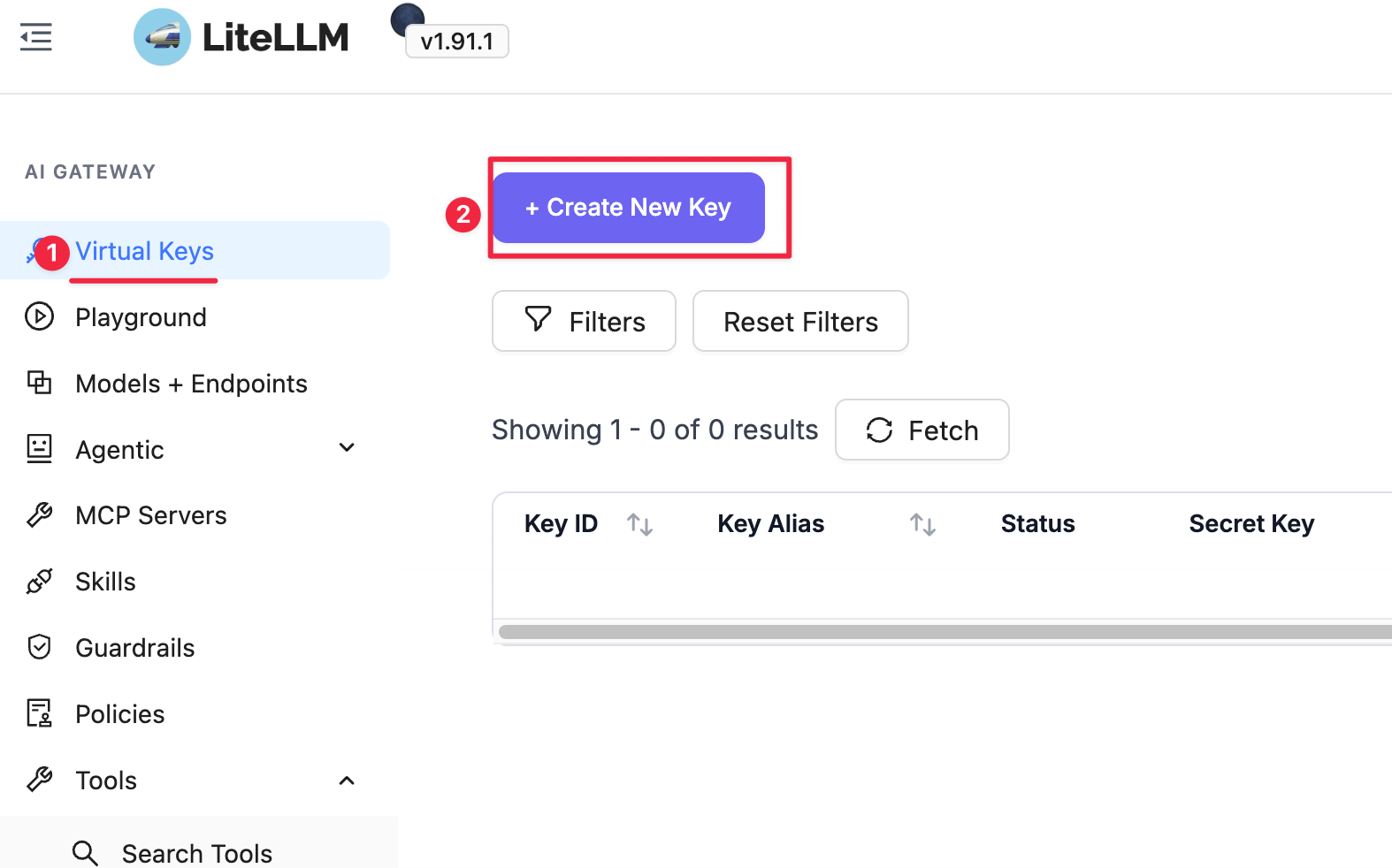This screenshot has height=868, width=1392.
Task: Sort the table by Key ID
Action: (639, 524)
